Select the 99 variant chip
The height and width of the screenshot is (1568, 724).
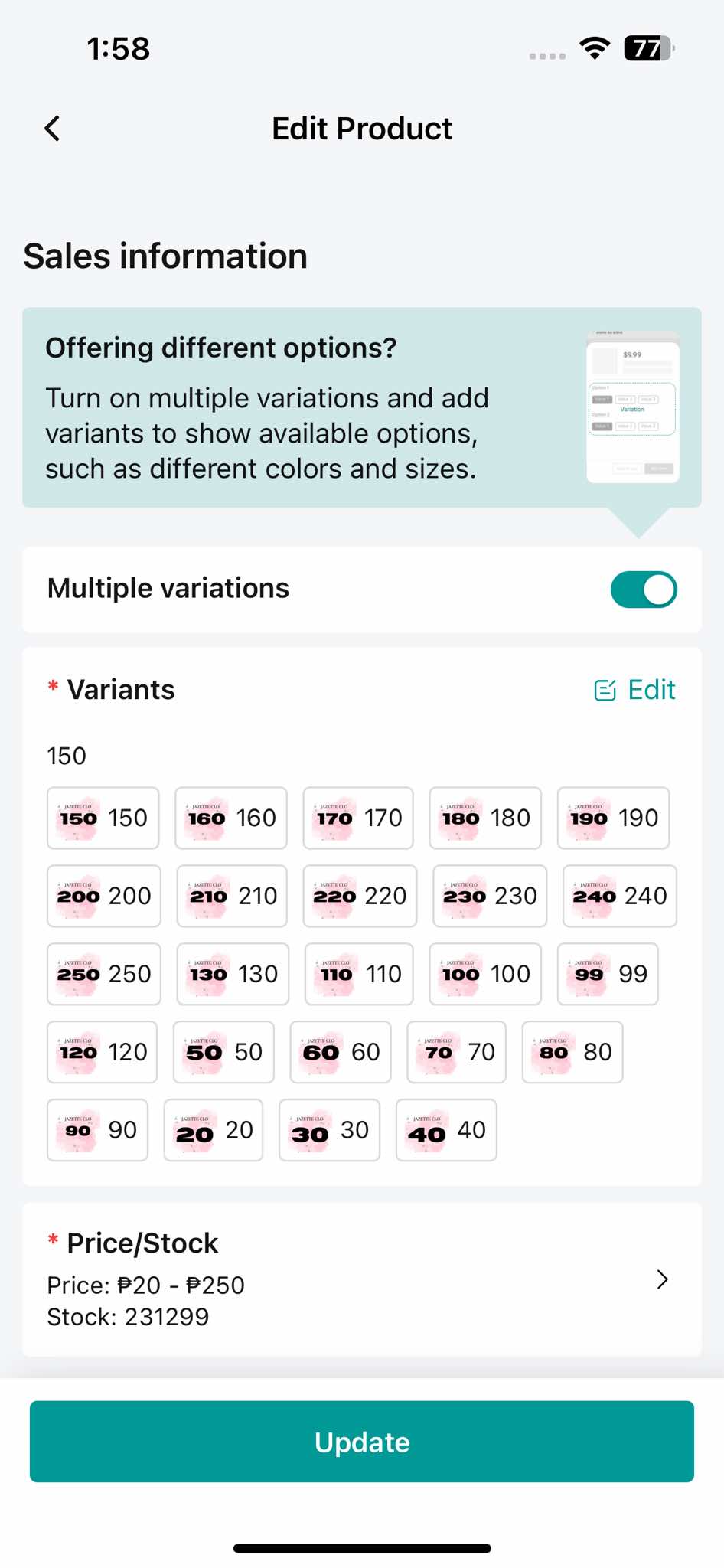pyautogui.click(x=608, y=975)
